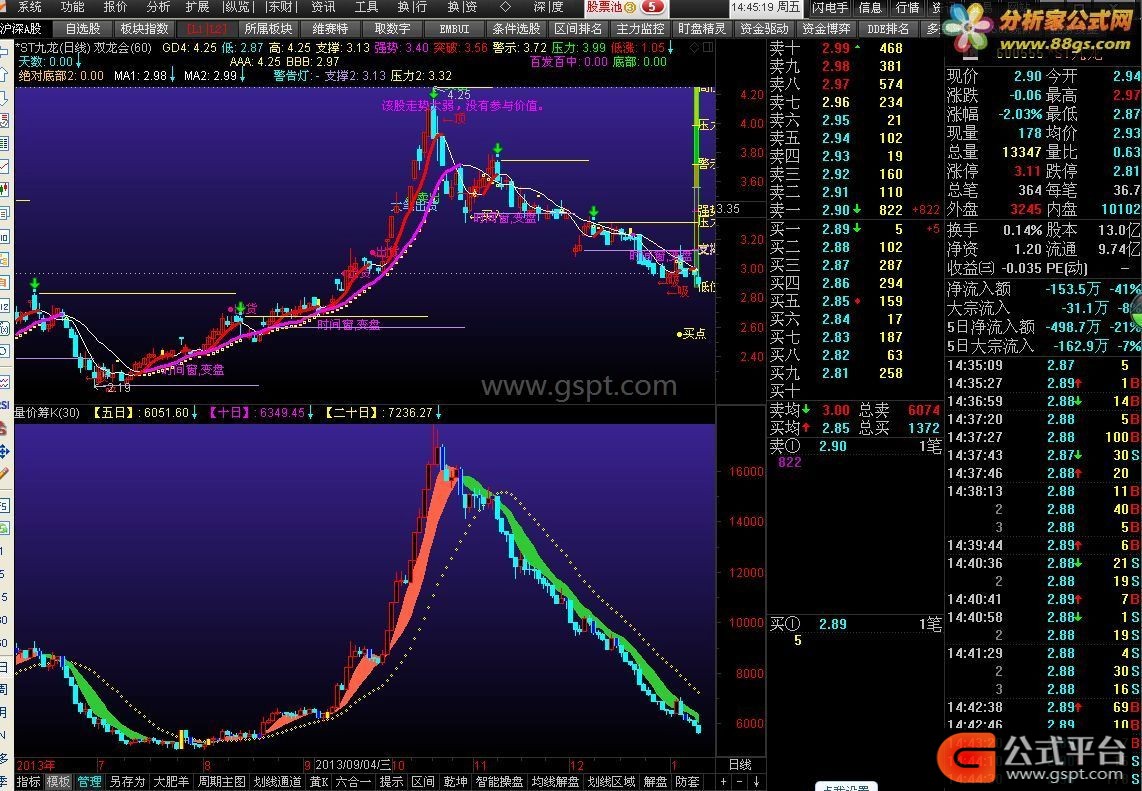Open the 日线 period selector
This screenshot has height=791, width=1142.
click(740, 765)
